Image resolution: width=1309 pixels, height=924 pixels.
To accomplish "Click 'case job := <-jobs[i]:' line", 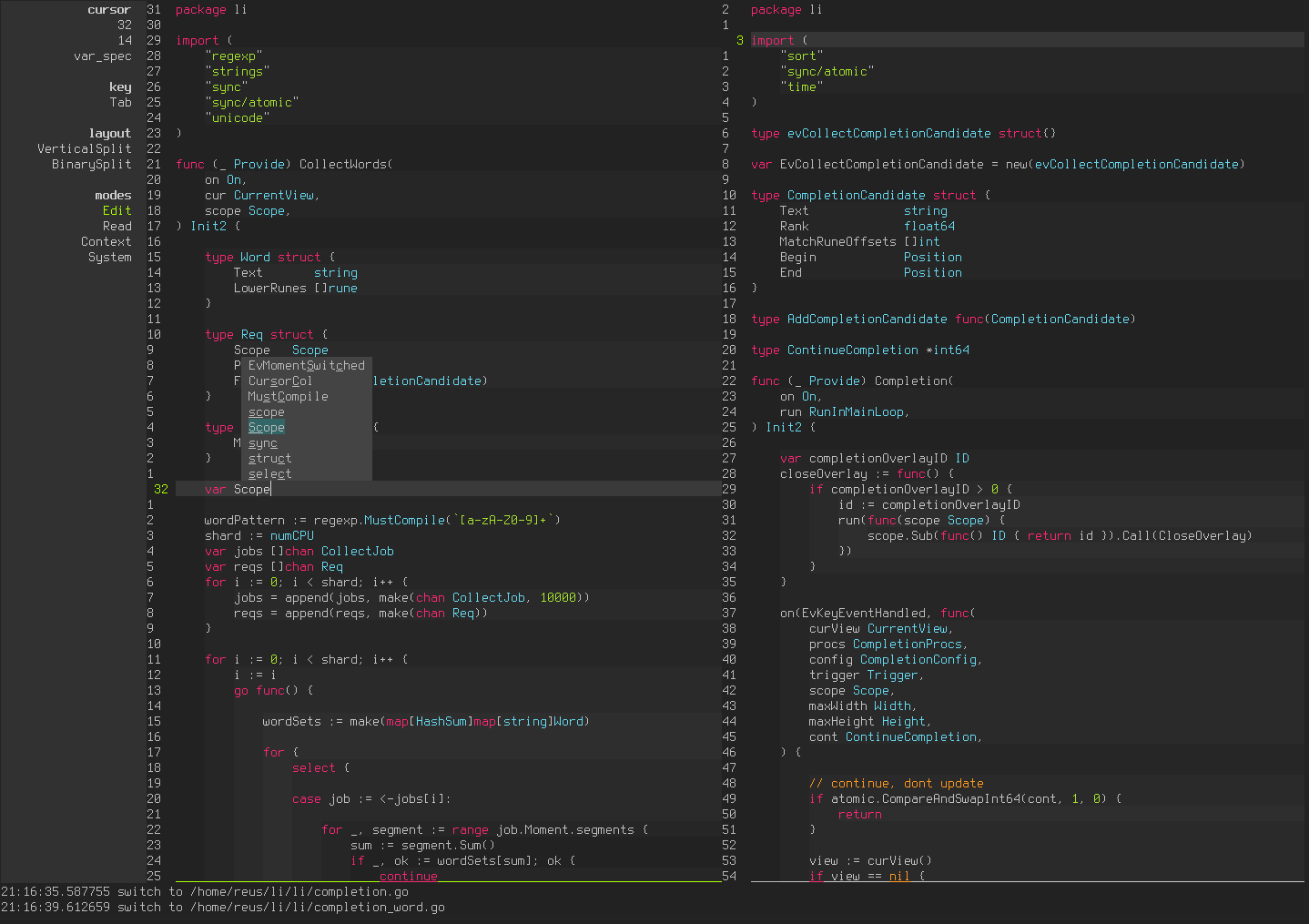I will [371, 798].
